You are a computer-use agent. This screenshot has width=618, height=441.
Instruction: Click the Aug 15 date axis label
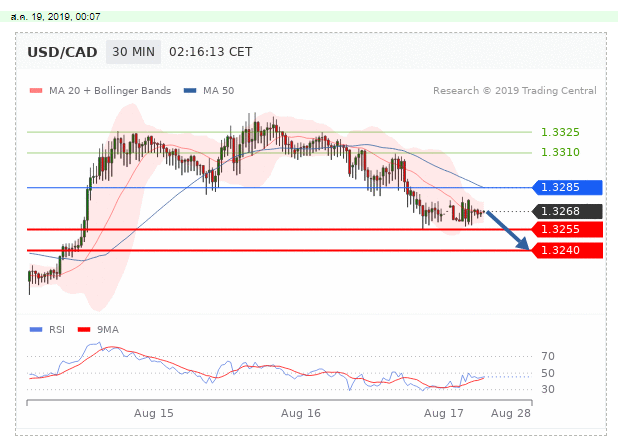[154, 413]
